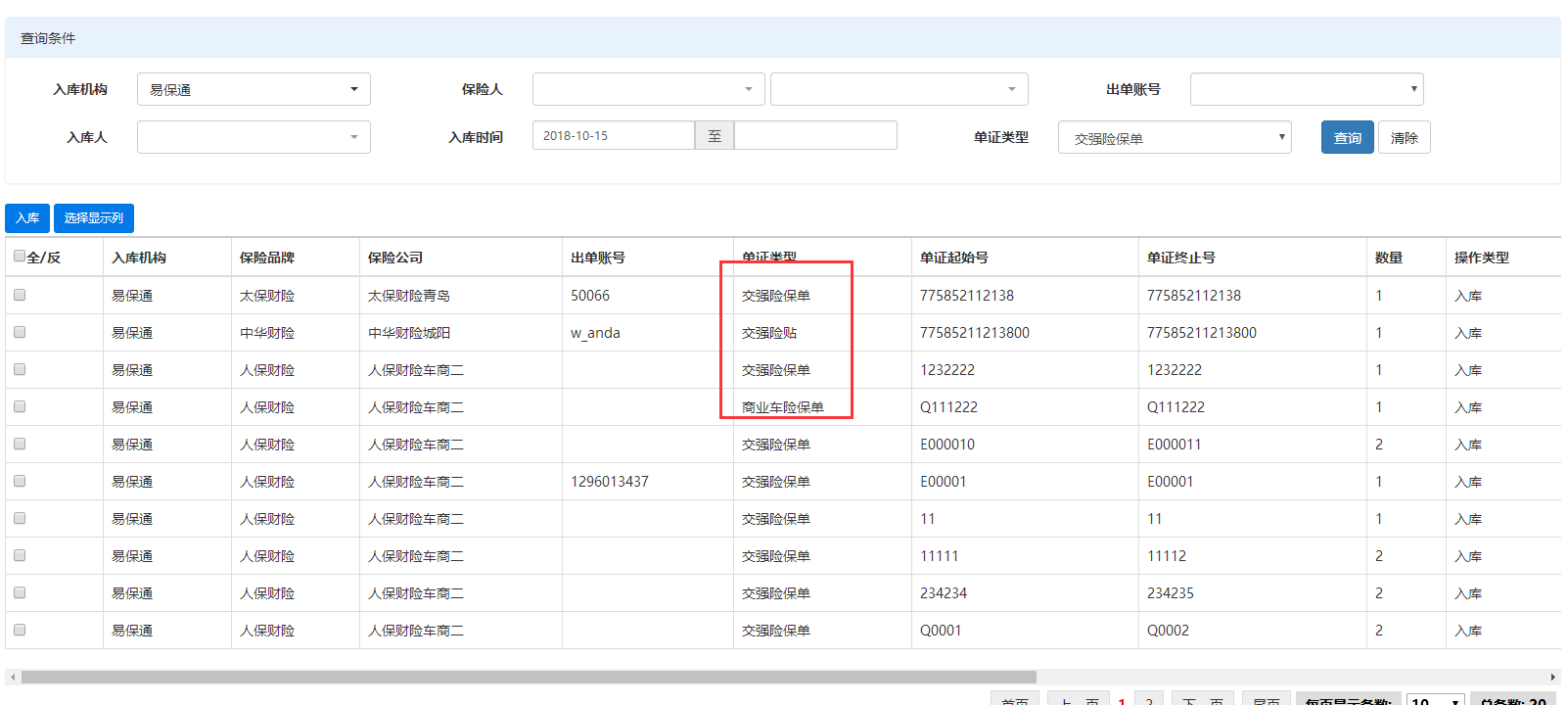Open the 出单账号 dropdown

[1306, 89]
